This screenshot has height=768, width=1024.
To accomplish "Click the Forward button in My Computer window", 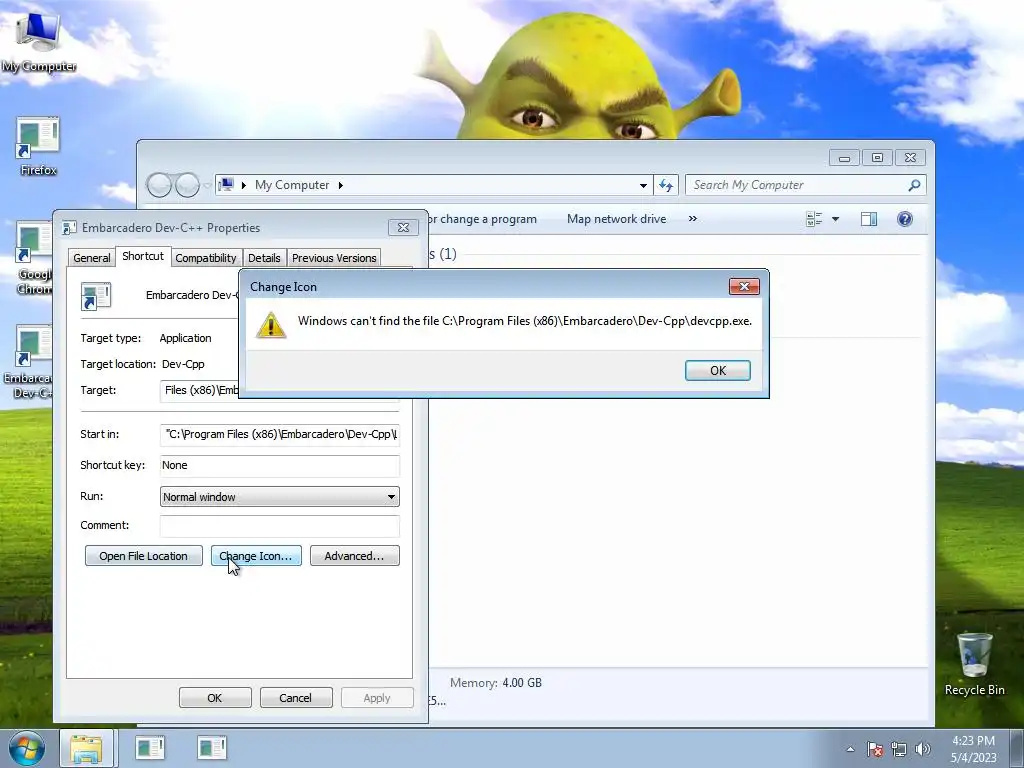I will (x=187, y=185).
